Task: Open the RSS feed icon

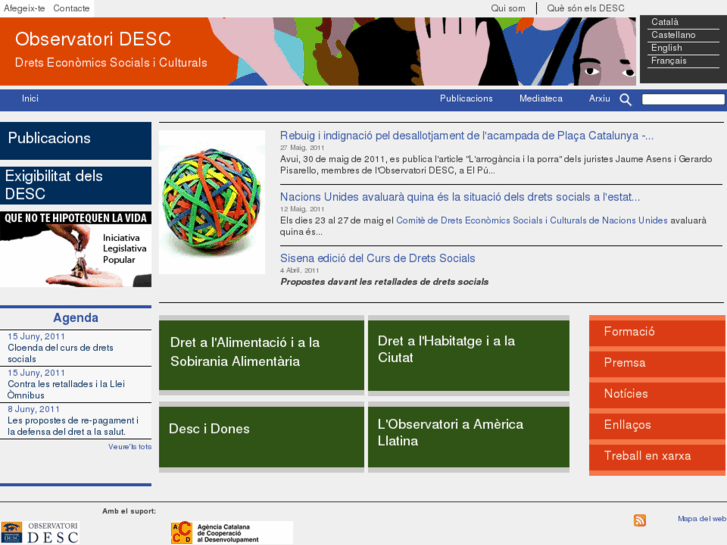Action: point(640,520)
